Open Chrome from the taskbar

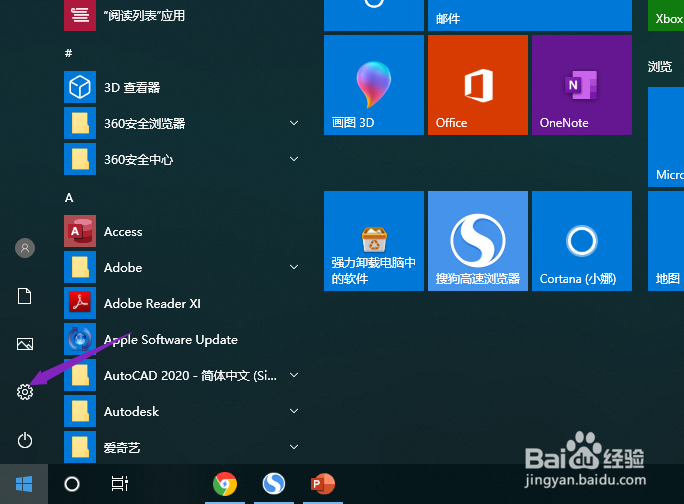point(225,484)
